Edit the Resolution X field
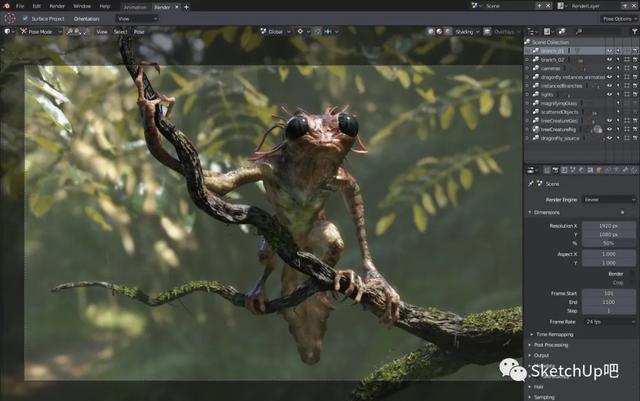The image size is (640, 401). (609, 226)
